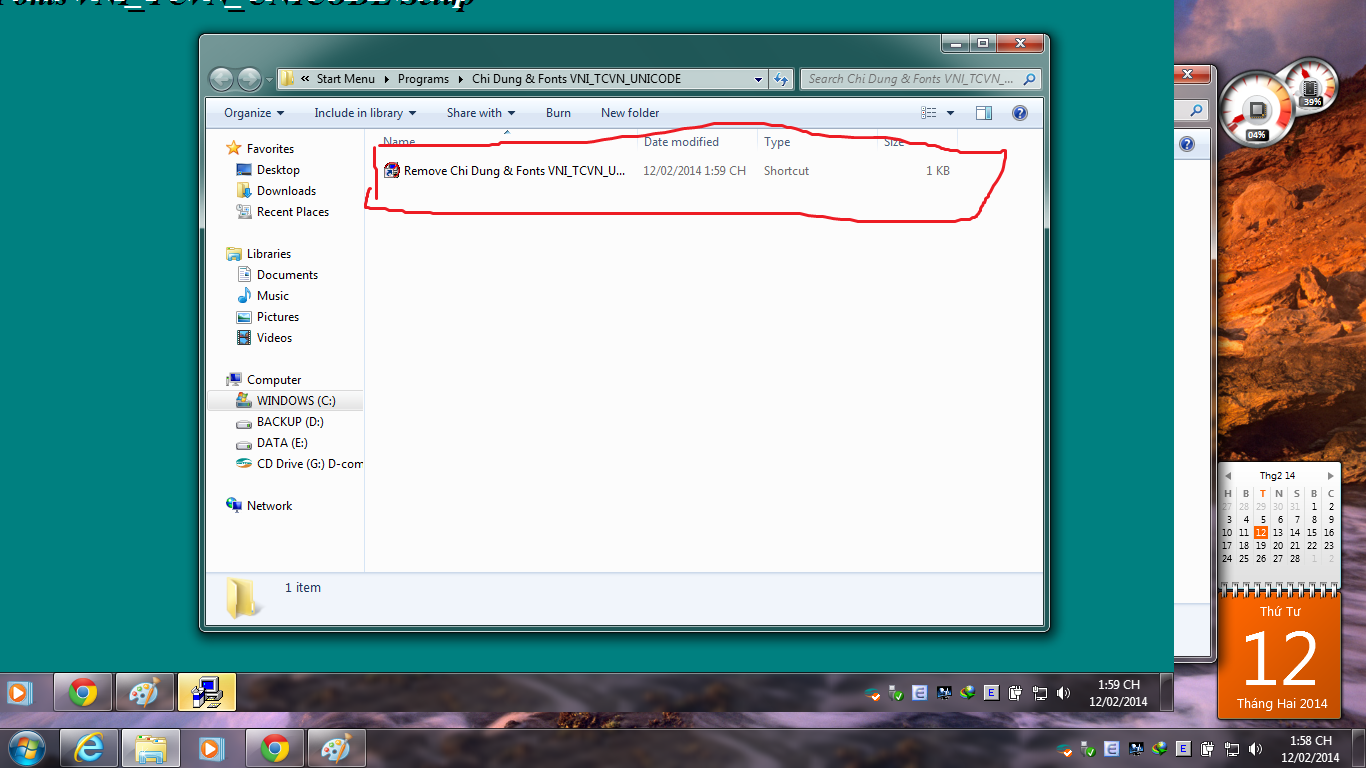Click the double chevron in address bar
The image size is (1366, 768).
304,79
